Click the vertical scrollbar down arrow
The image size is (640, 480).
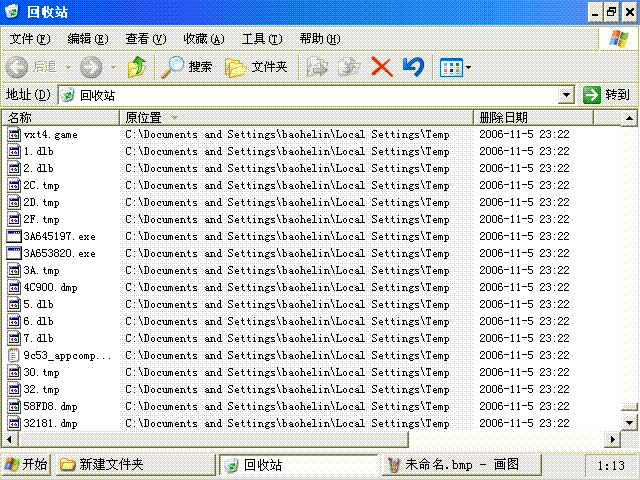pyautogui.click(x=629, y=422)
